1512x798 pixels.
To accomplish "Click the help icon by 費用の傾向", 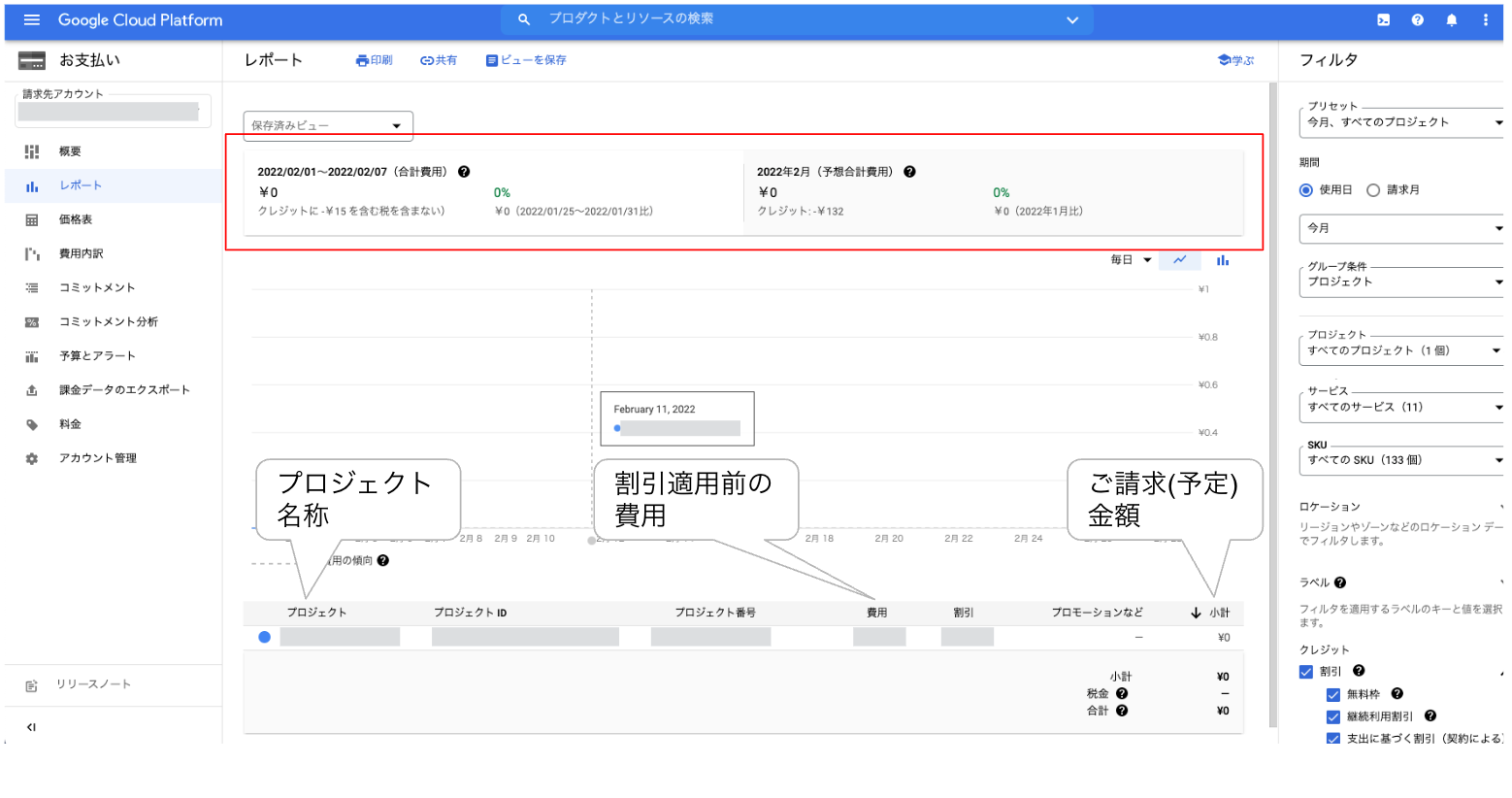I will pyautogui.click(x=383, y=560).
